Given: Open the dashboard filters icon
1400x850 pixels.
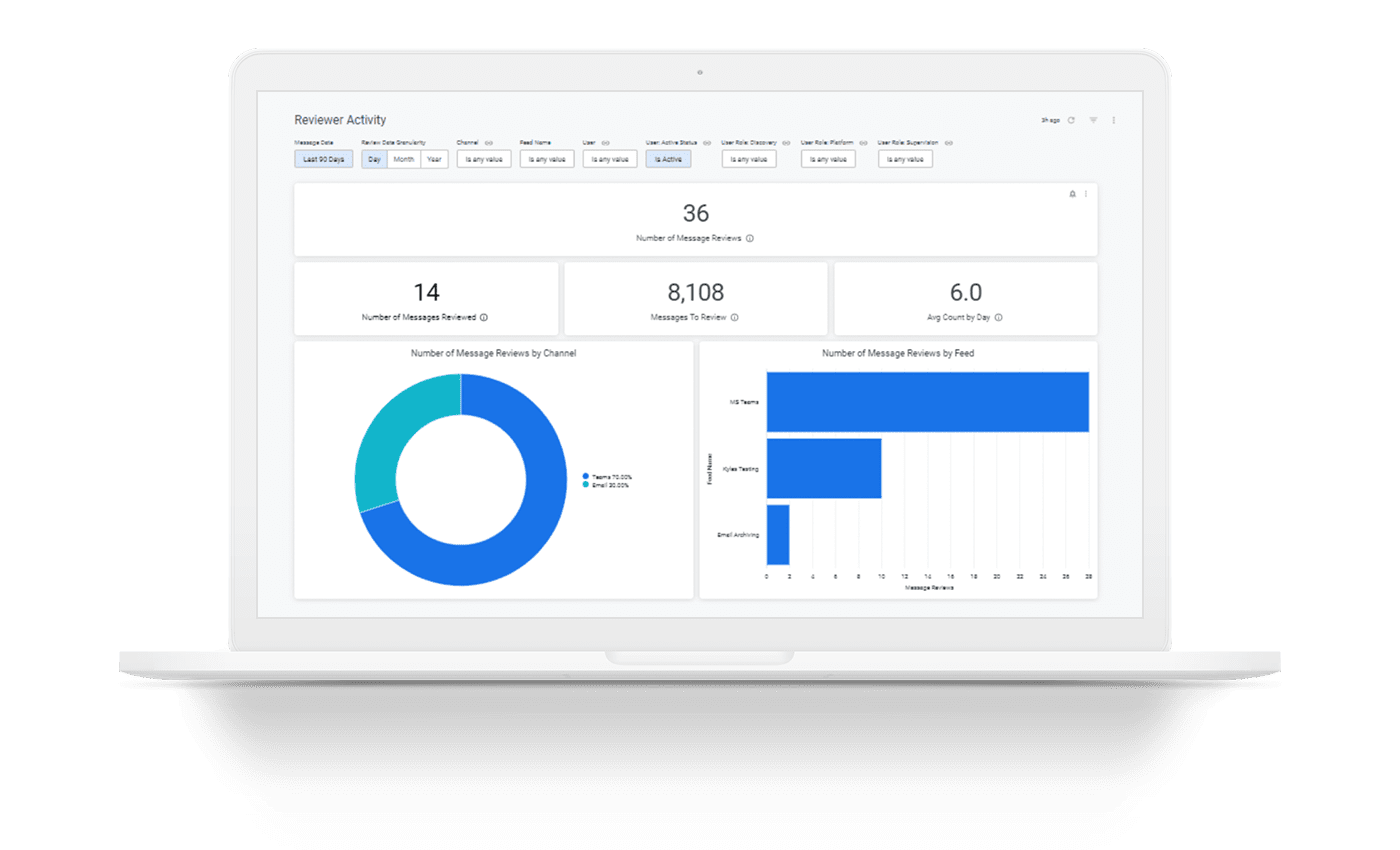Looking at the screenshot, I should 1094,120.
